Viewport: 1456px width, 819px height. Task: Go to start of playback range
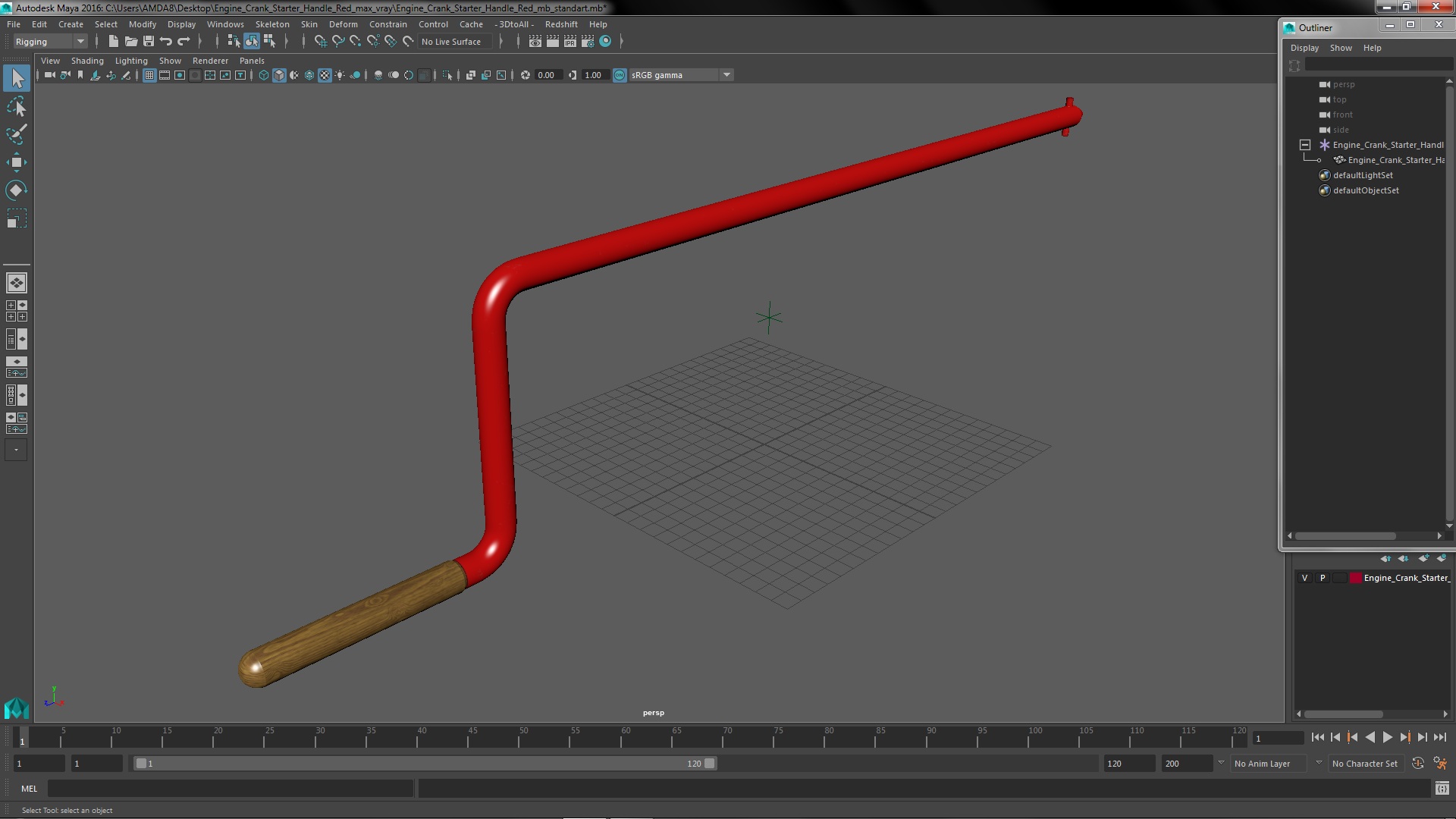[1317, 737]
